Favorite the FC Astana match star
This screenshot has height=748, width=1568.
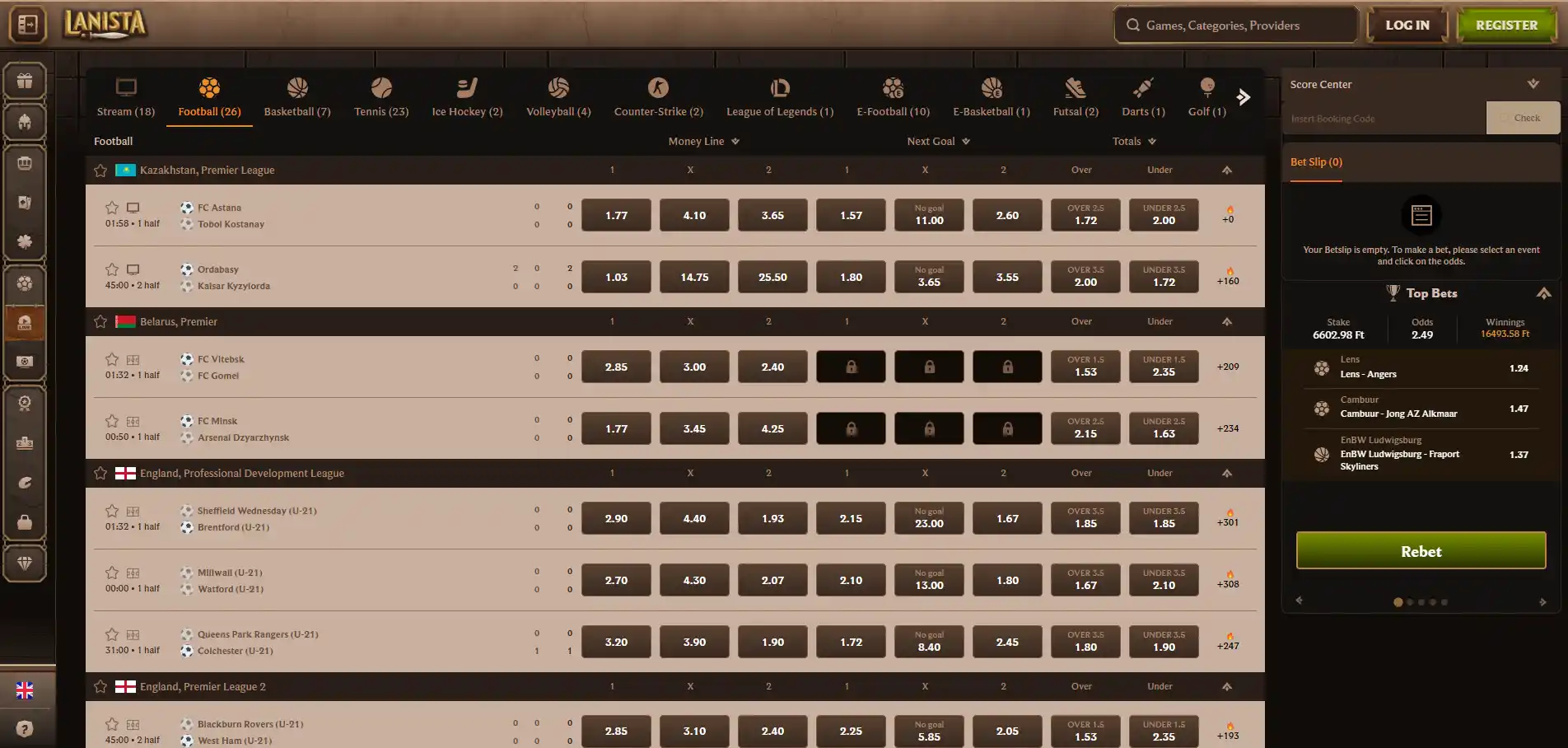tap(112, 208)
